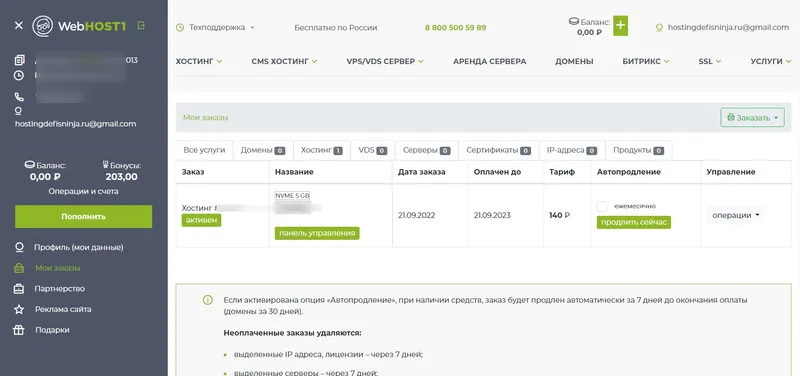
Task: Open ДОМЕНЫ menu item
Action: (574, 61)
